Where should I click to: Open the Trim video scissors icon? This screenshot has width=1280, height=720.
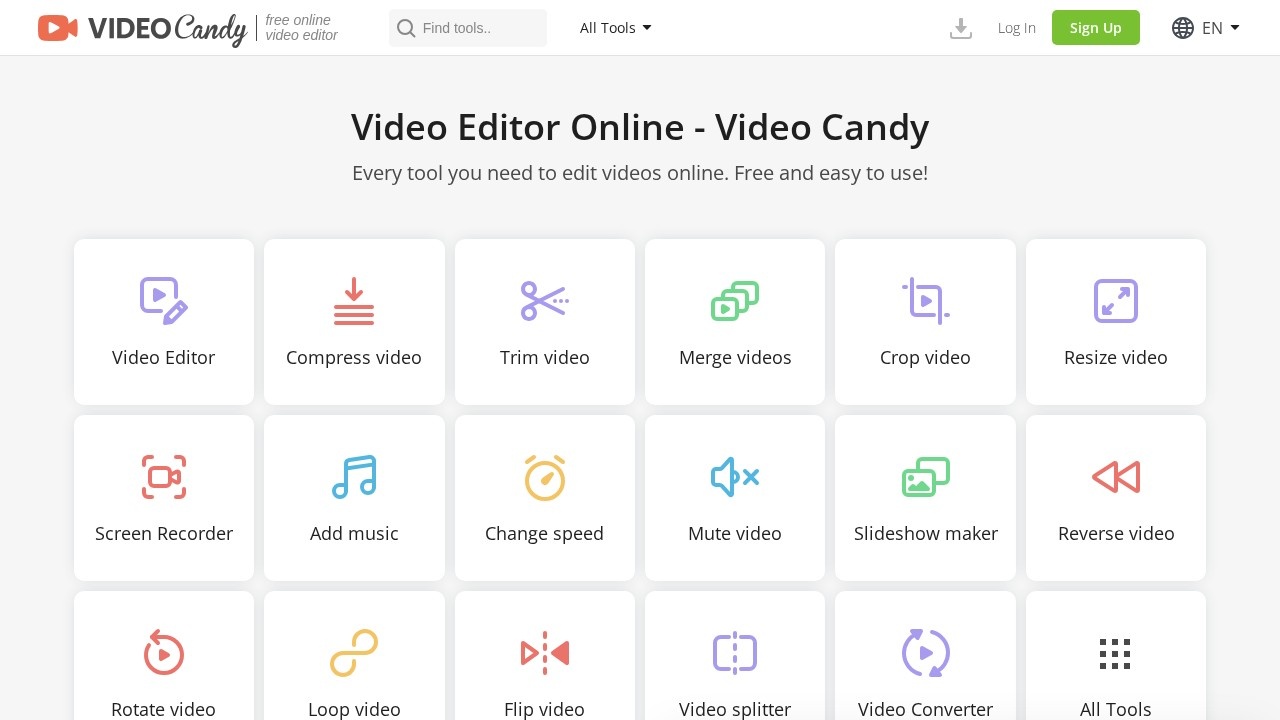(x=545, y=301)
